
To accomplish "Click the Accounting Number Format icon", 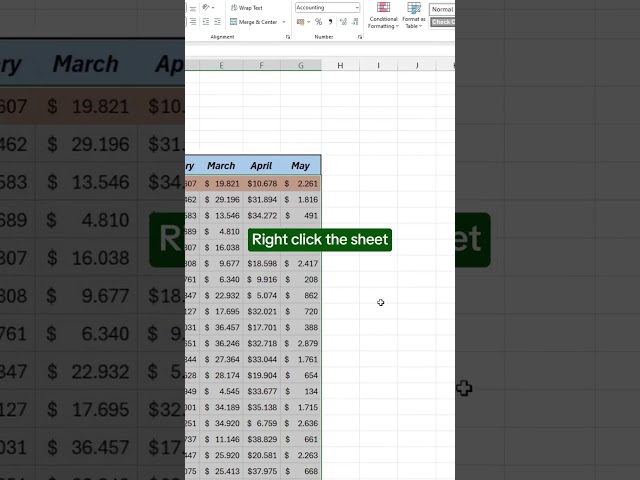I will [x=300, y=22].
